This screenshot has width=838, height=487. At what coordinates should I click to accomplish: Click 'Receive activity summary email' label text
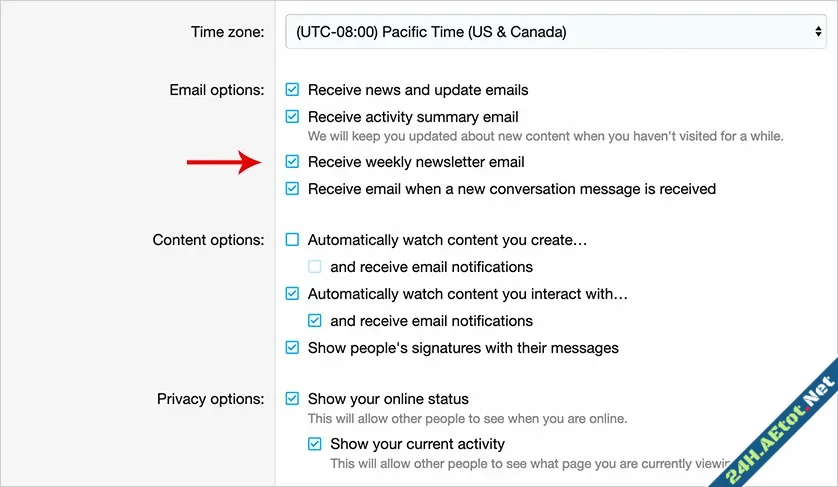coord(413,117)
